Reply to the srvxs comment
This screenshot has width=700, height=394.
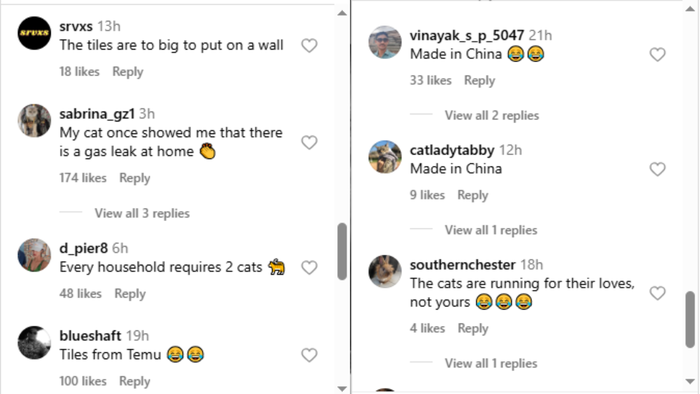click(x=128, y=72)
